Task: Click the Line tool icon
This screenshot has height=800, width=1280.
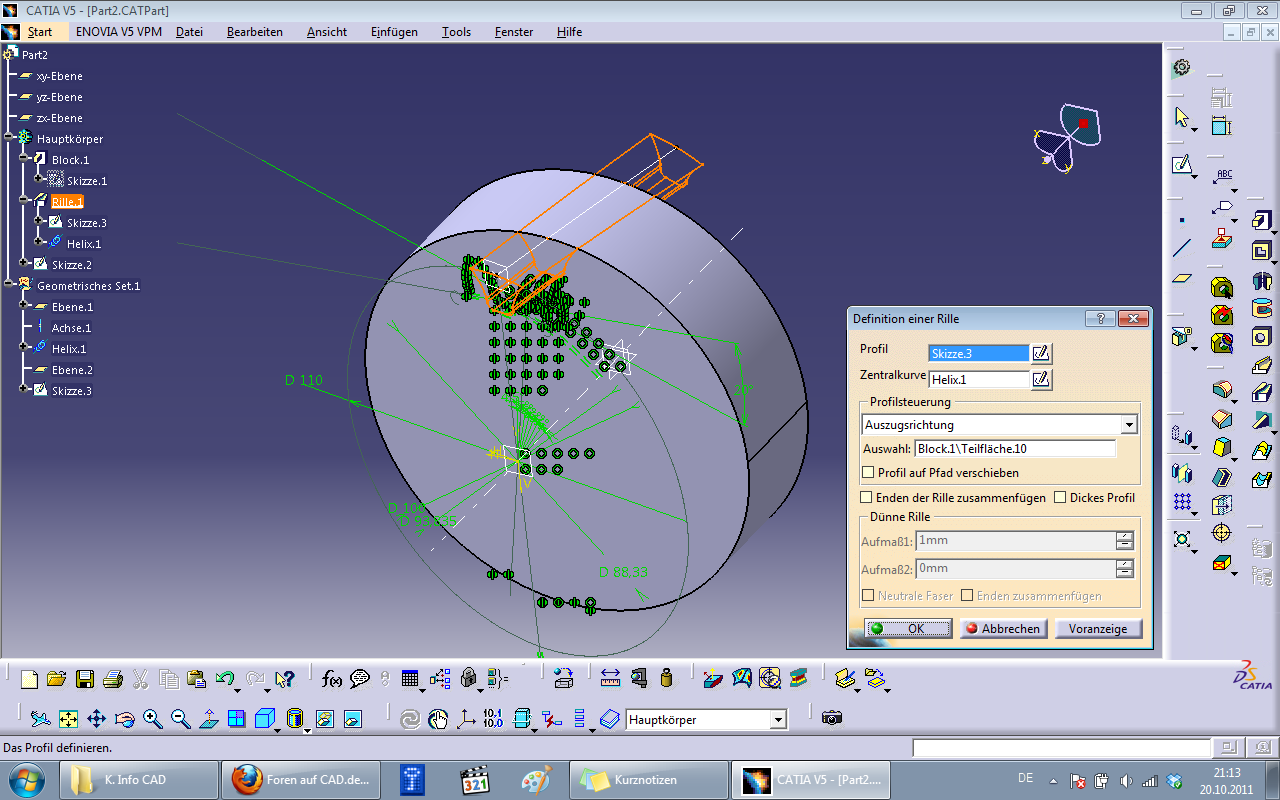Action: click(1183, 248)
